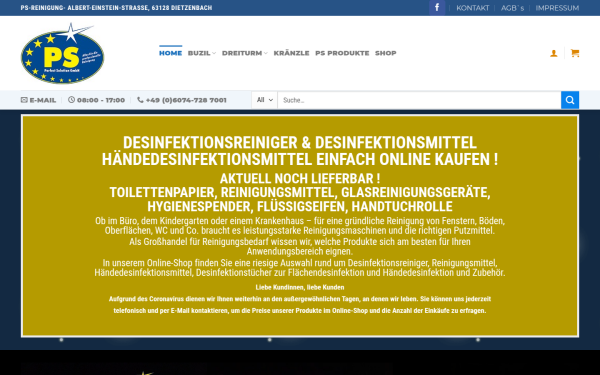The height and width of the screenshot is (375, 600).
Task: Click the PS Perfect Solution logo
Action: tap(62, 54)
